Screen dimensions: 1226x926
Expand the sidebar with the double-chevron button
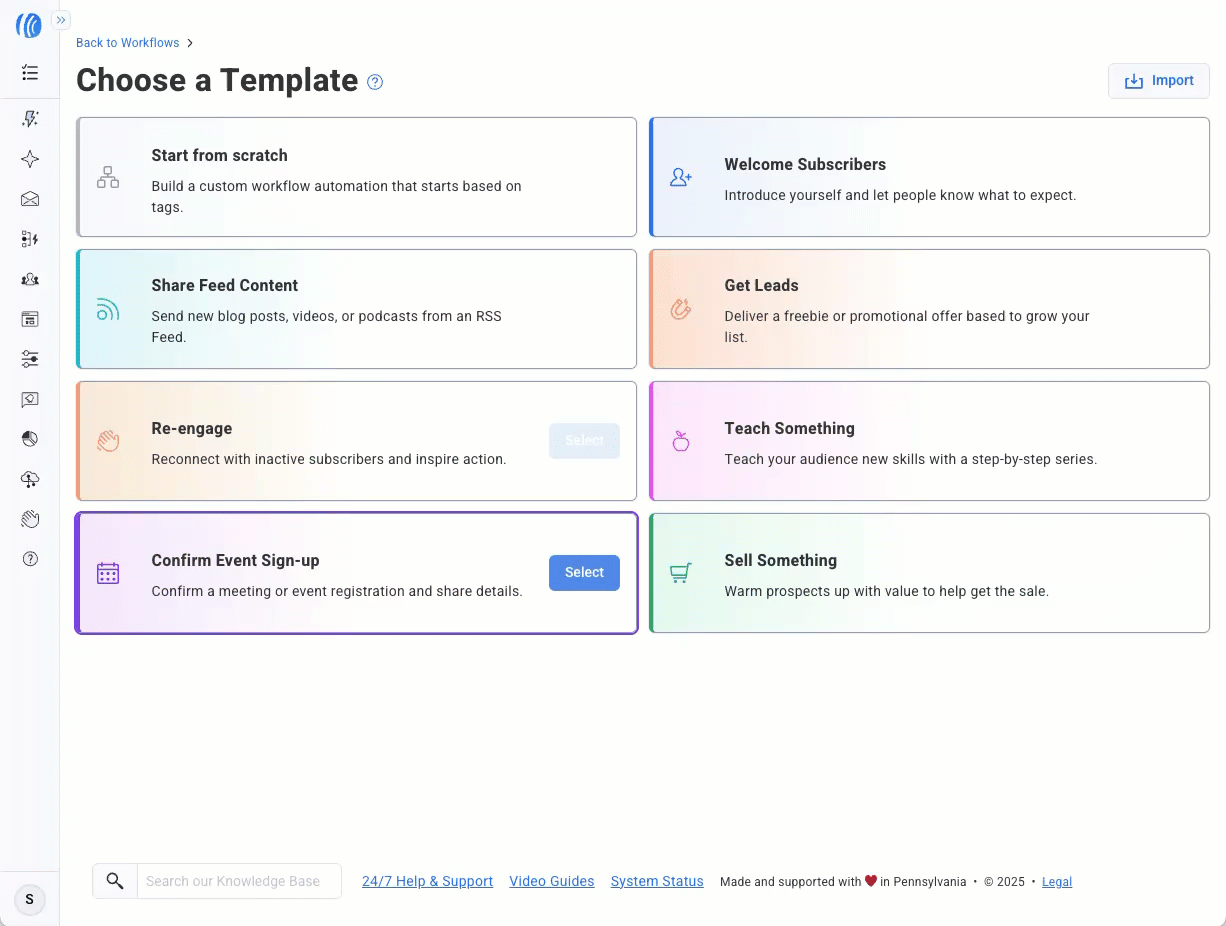(61, 20)
